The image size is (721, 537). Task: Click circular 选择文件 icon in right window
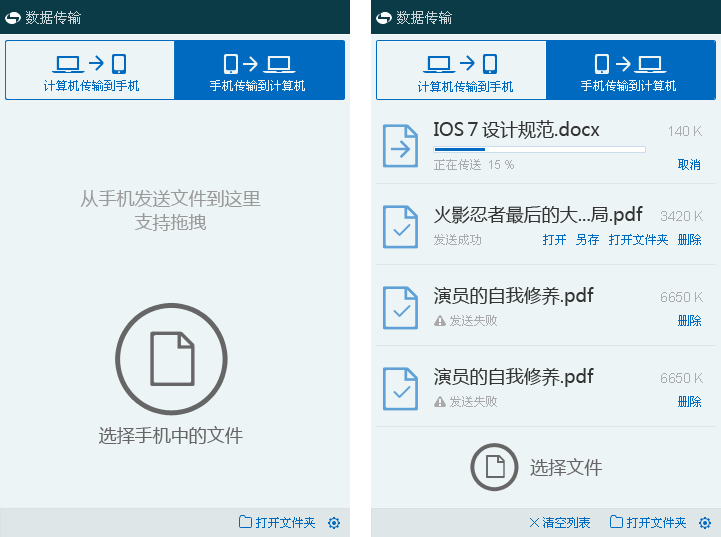[494, 467]
